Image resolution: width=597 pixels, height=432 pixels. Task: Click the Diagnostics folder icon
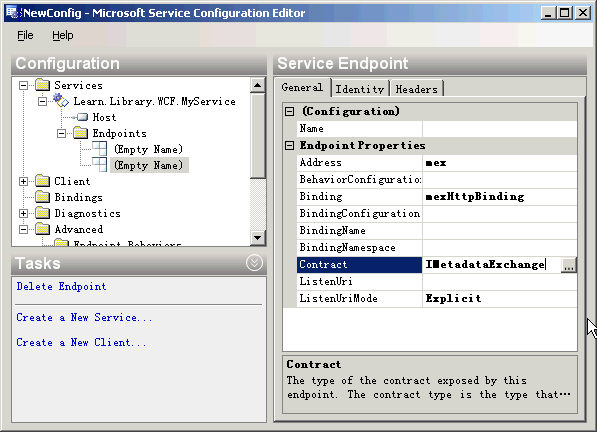[43, 213]
